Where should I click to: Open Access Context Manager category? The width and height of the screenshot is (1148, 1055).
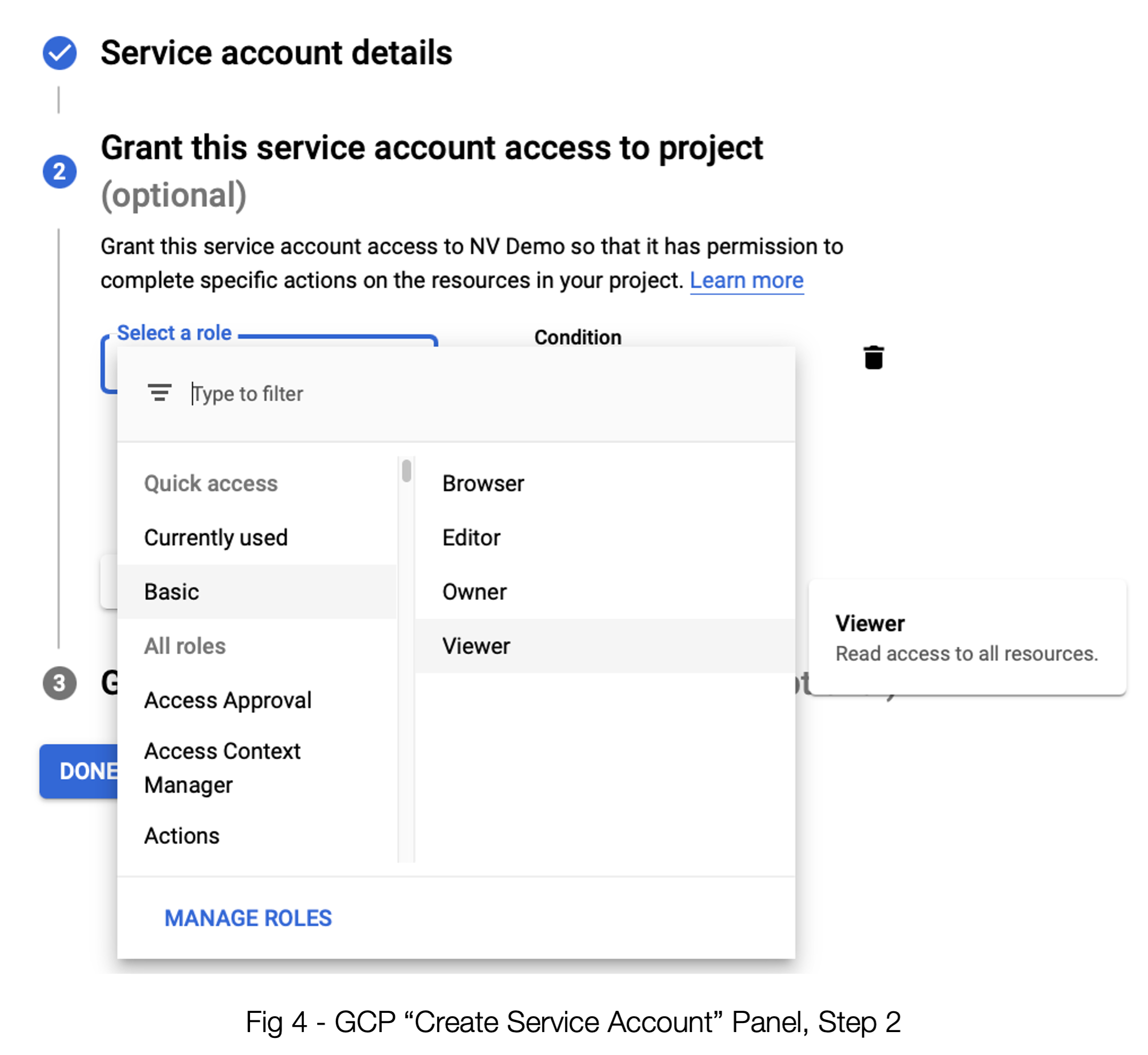[222, 768]
